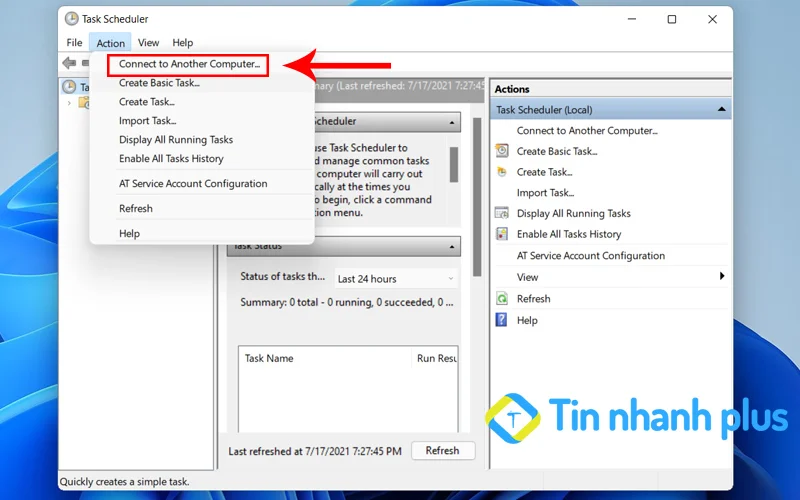The image size is (800, 500).
Task: Click the Summary: 0 total text line
Action: (346, 303)
